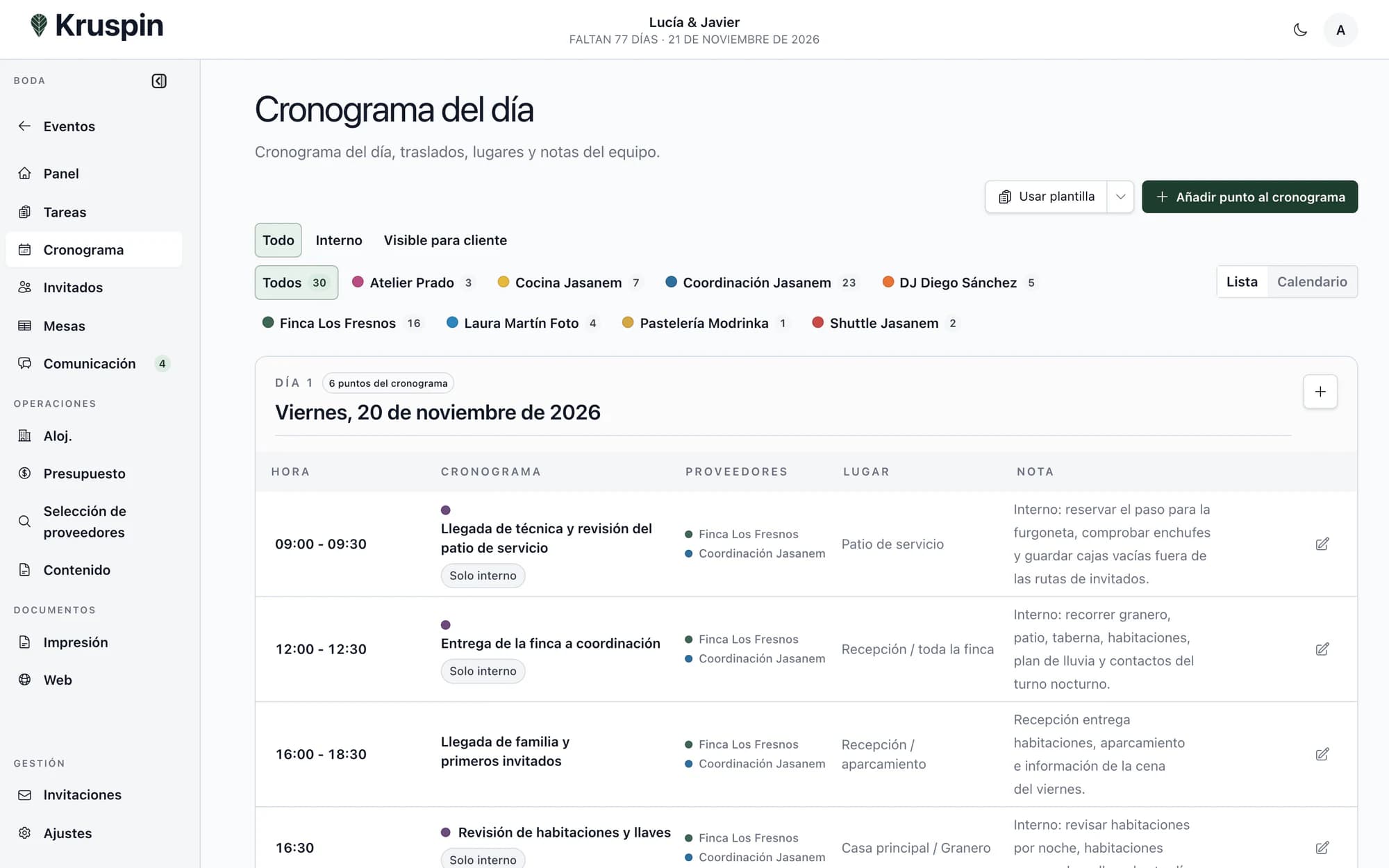
Task: Click Patio de servicio location cell
Action: [x=892, y=544]
